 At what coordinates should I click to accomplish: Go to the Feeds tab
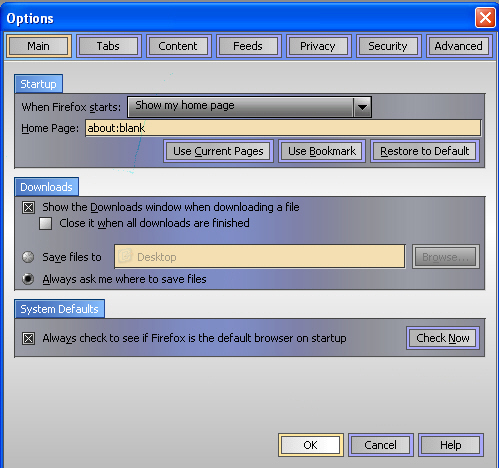pos(248,46)
